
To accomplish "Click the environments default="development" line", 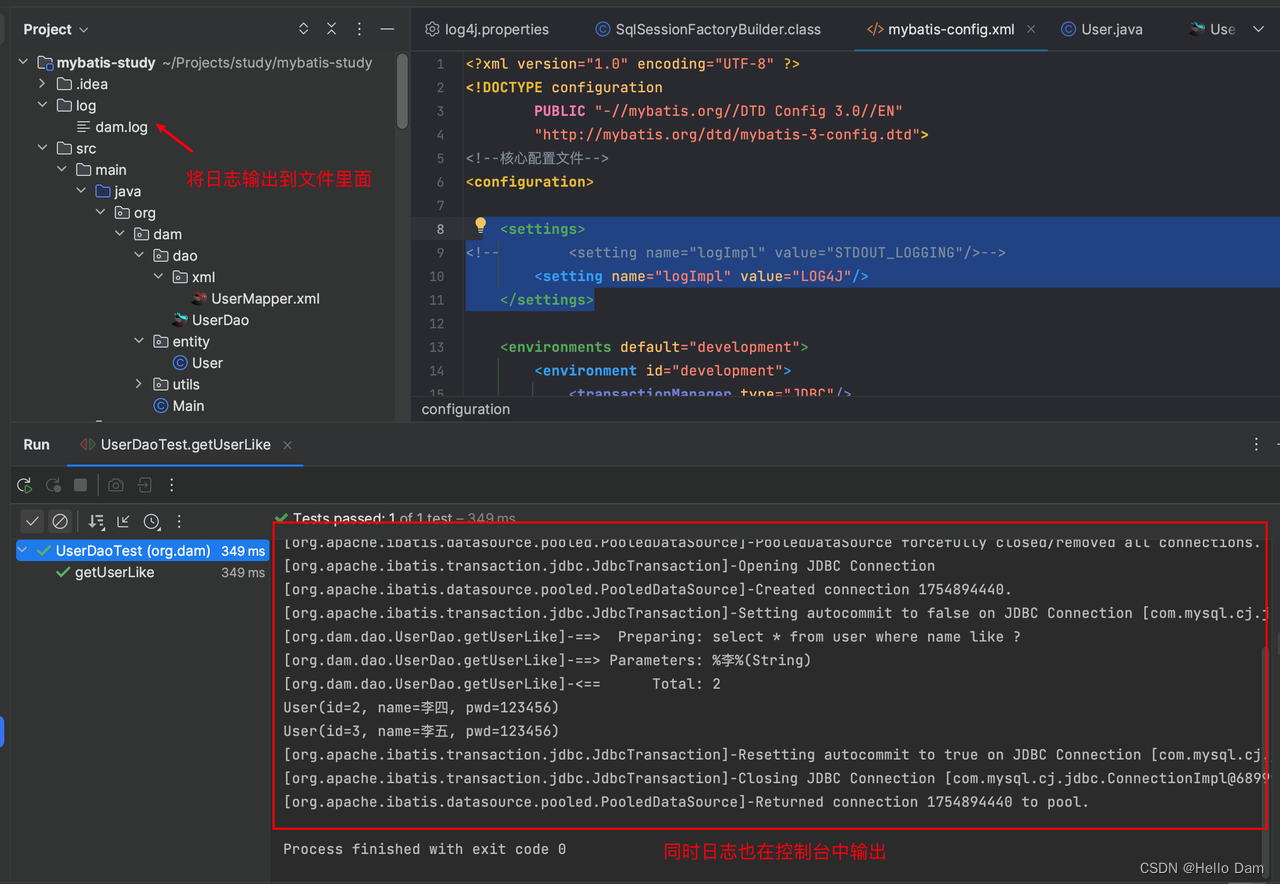I will (x=654, y=347).
